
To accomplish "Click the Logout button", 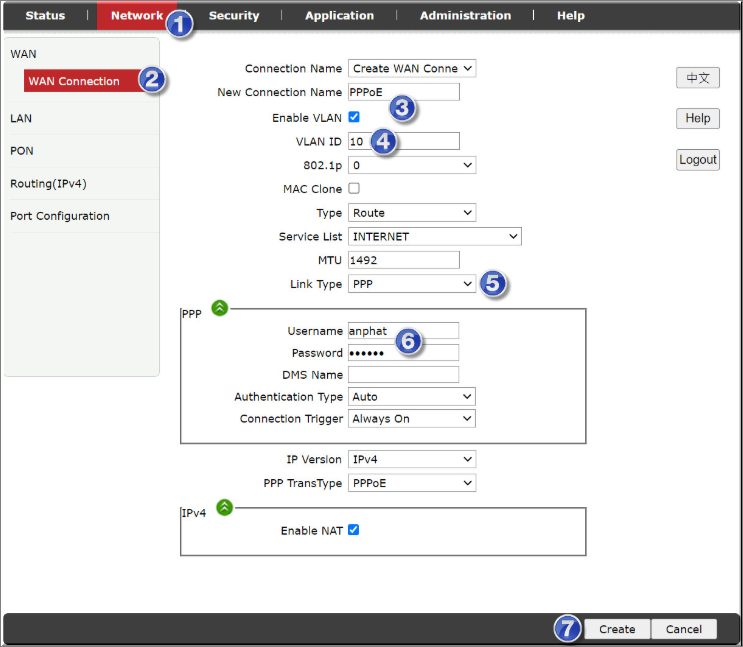I will tap(697, 160).
